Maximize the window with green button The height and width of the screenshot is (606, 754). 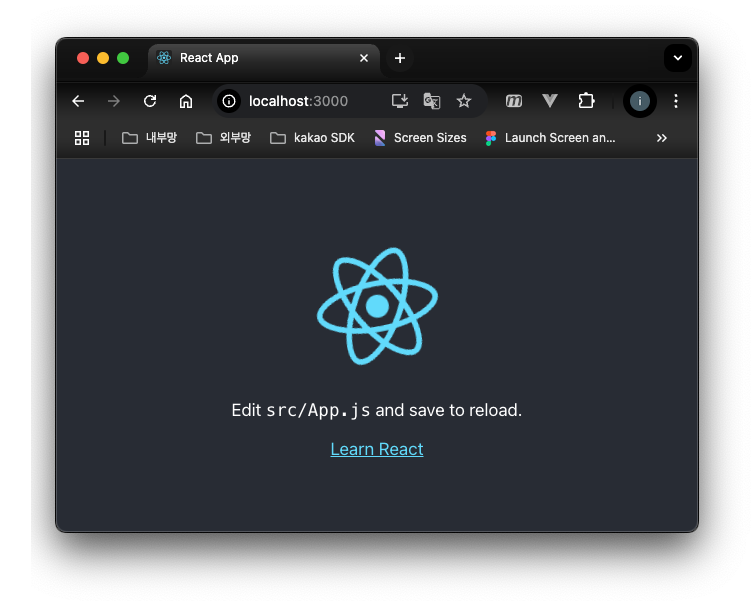tap(123, 58)
